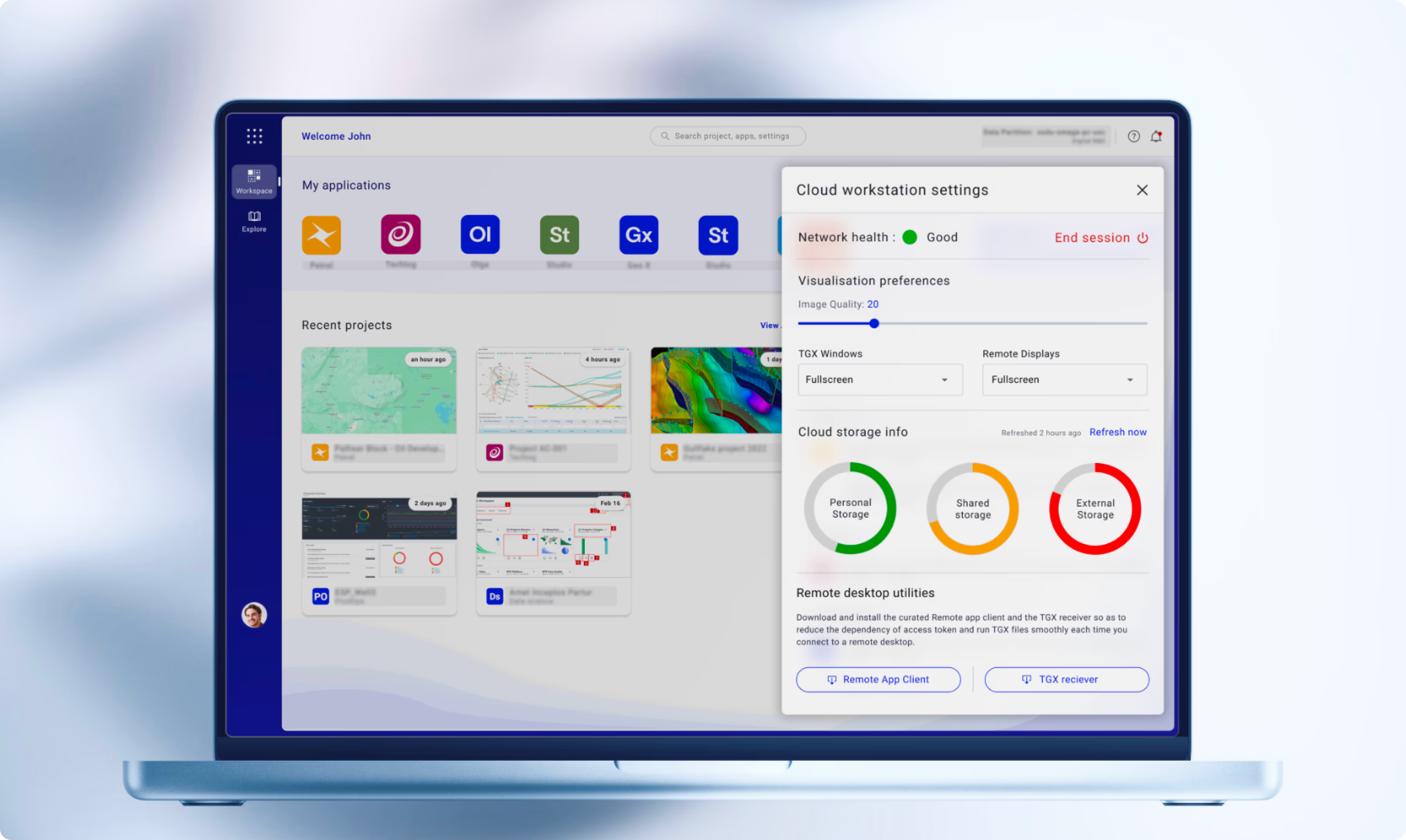The image size is (1406, 840).
Task: Click the Refresh now link
Action: point(1117,432)
